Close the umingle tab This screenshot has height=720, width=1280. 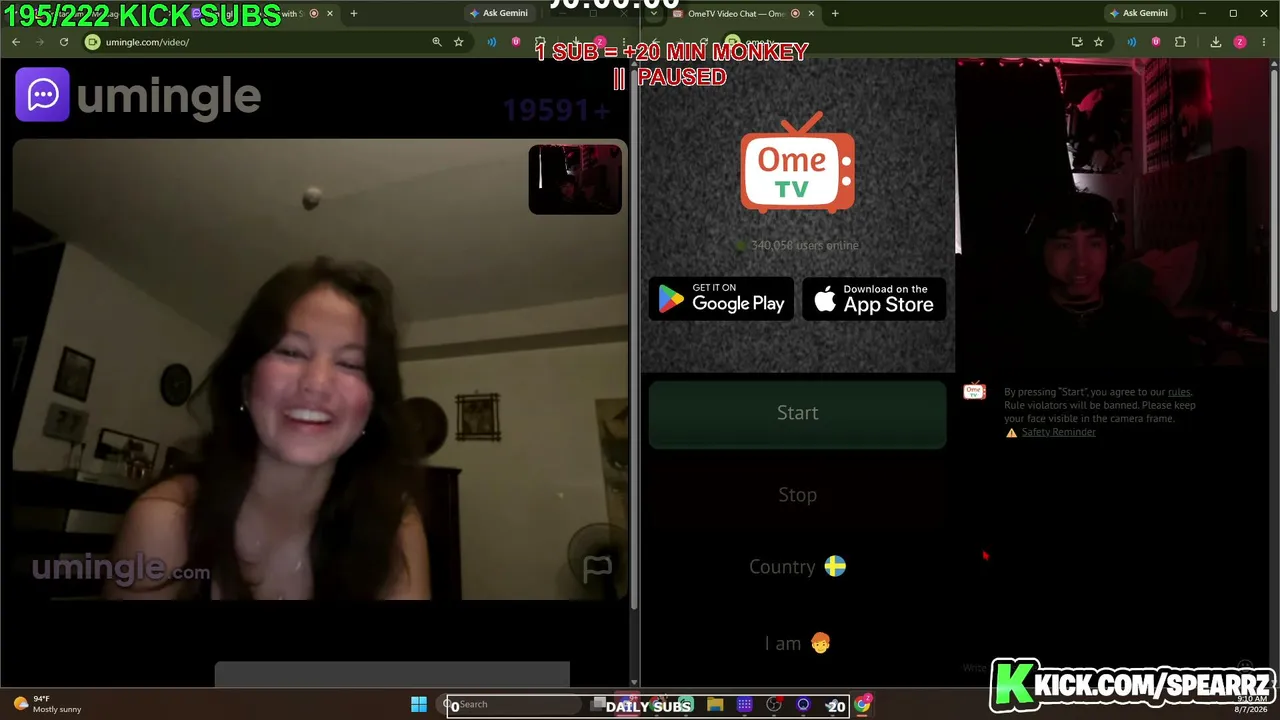click(x=330, y=14)
